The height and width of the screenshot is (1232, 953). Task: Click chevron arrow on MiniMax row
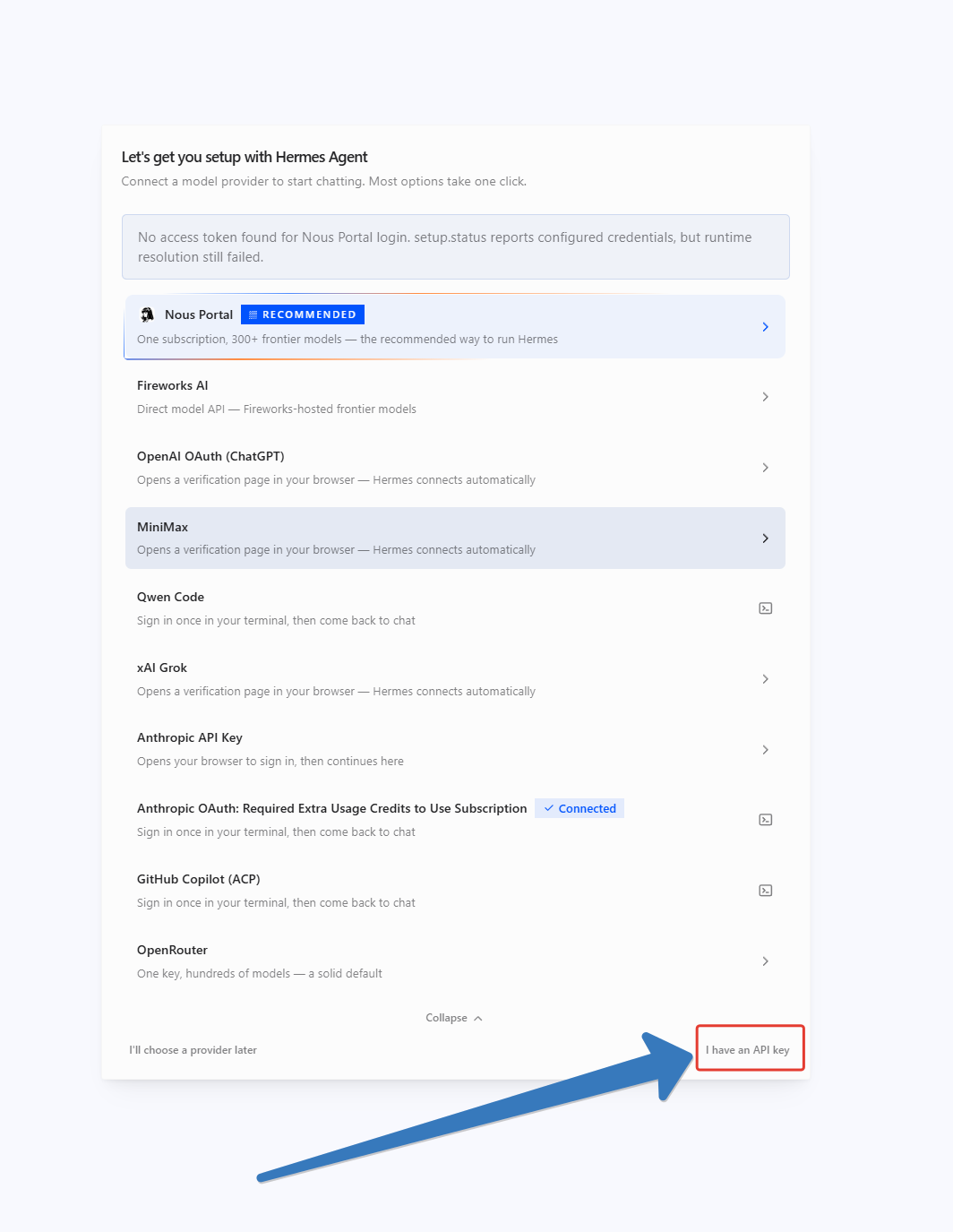click(x=765, y=538)
